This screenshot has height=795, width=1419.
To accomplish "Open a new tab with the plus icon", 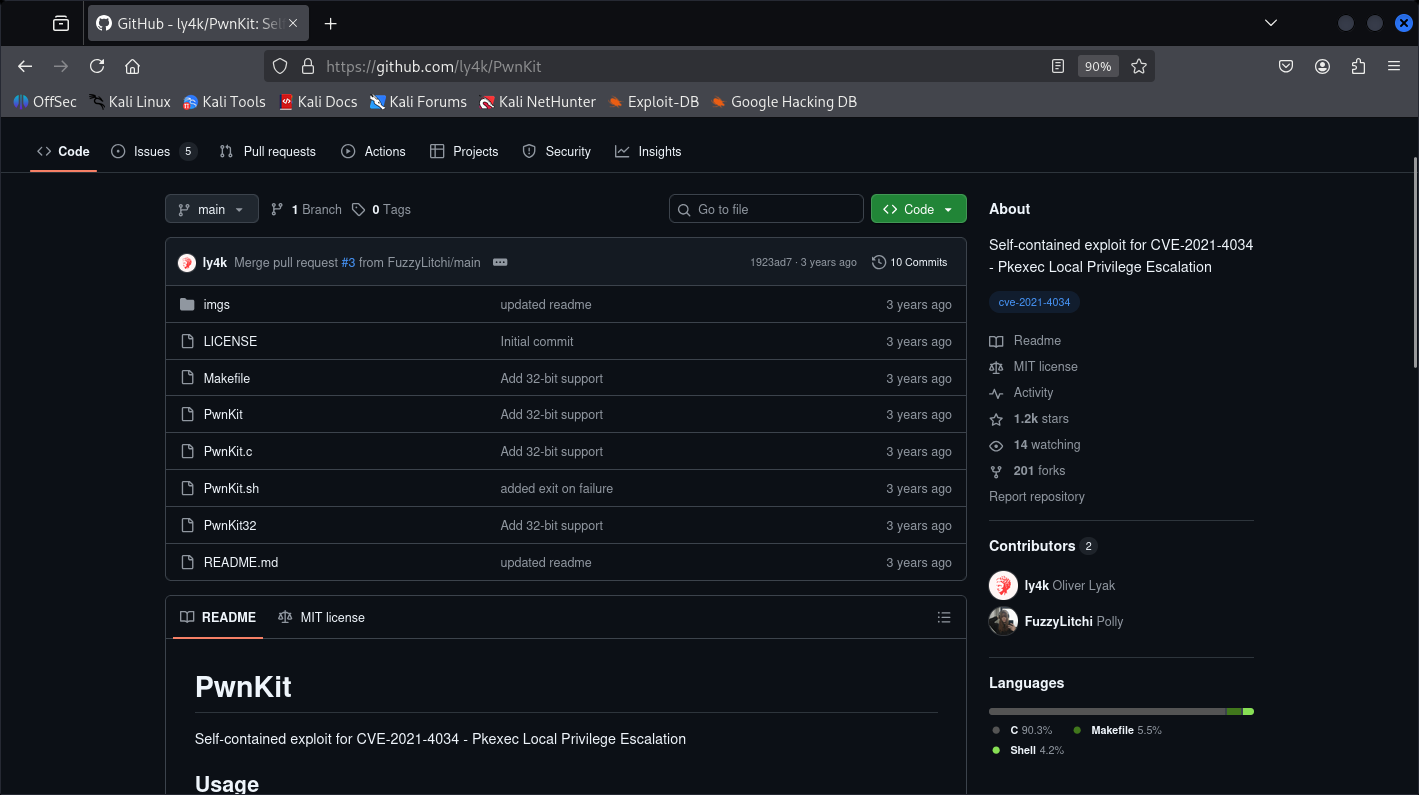I will pyautogui.click(x=331, y=23).
